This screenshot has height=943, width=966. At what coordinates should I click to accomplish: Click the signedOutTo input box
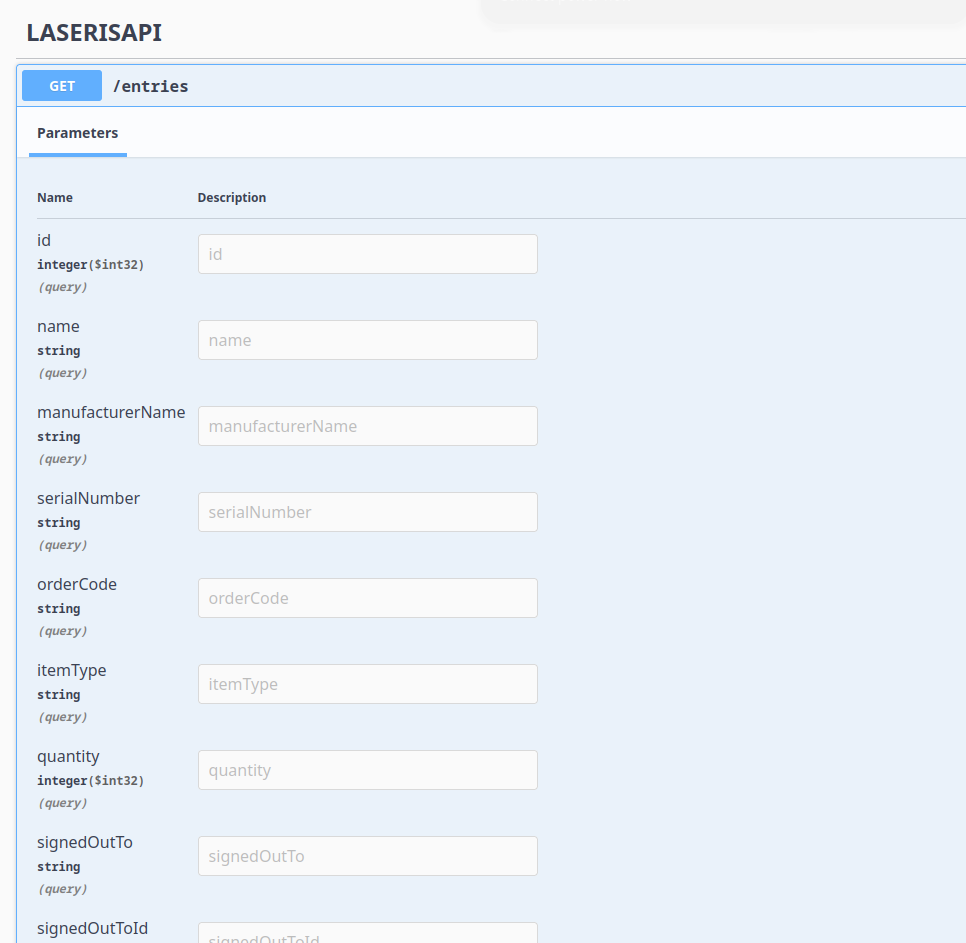(x=367, y=856)
